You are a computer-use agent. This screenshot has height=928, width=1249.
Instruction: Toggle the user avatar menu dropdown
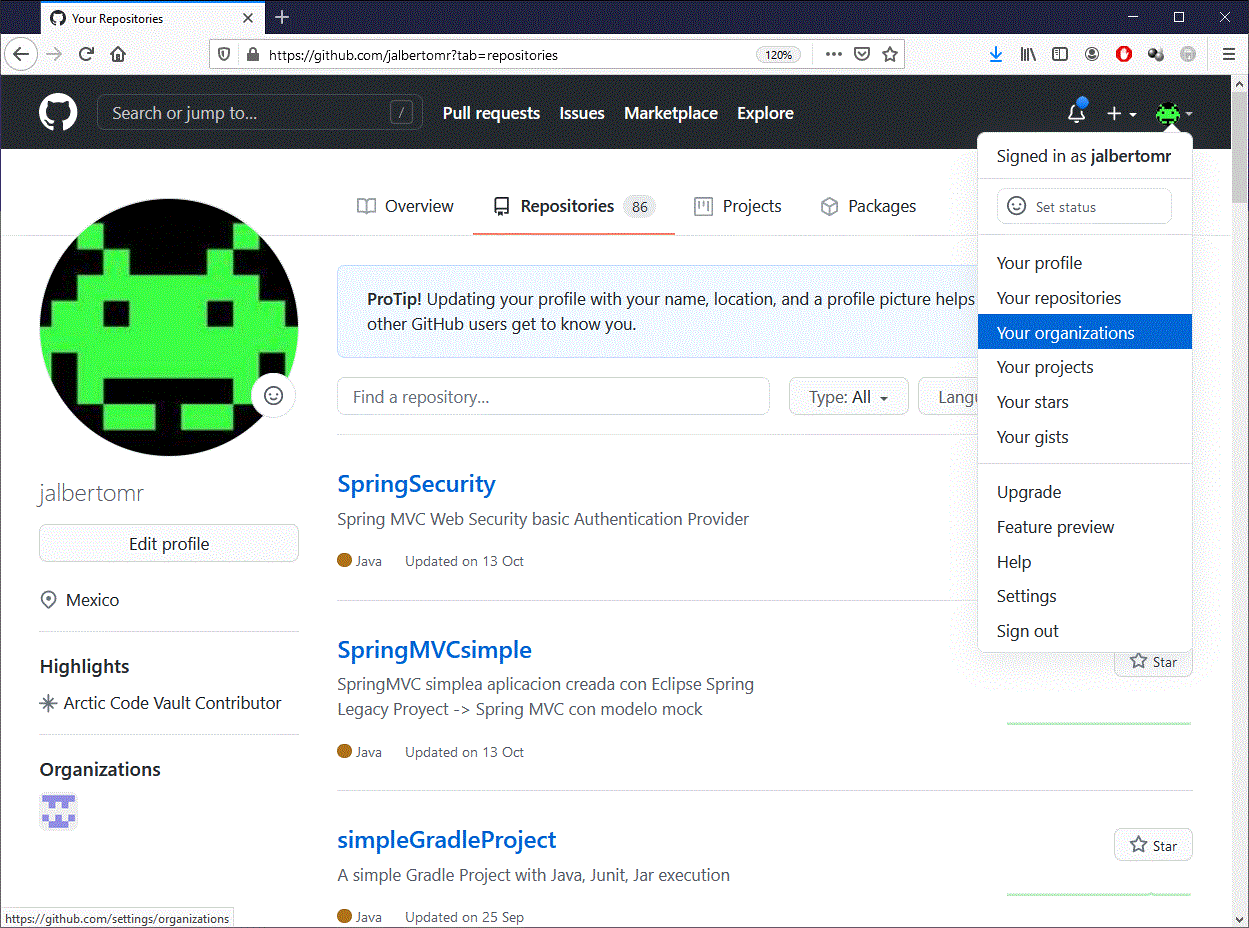coord(1173,113)
